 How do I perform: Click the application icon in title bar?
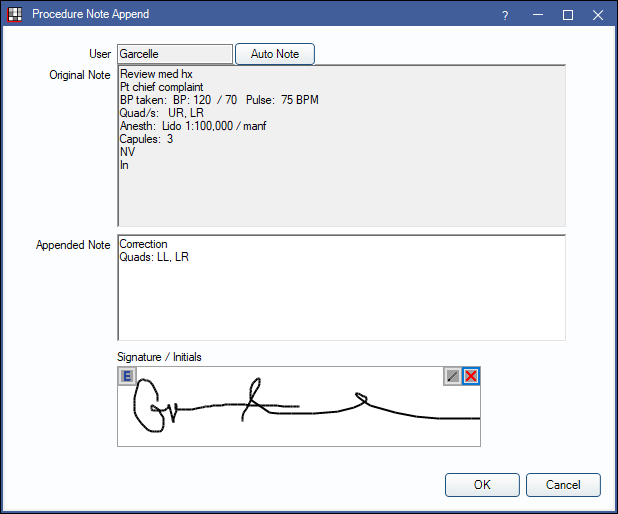tap(14, 15)
